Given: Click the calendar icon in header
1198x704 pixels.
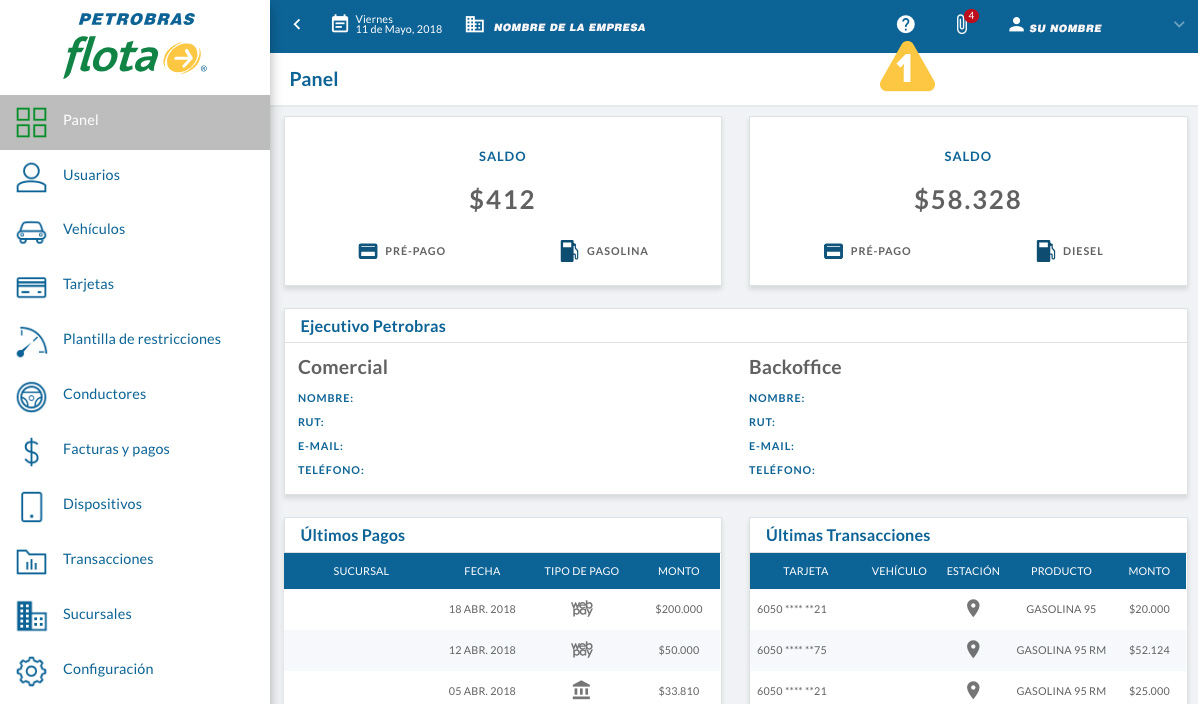Looking at the screenshot, I should [x=339, y=24].
